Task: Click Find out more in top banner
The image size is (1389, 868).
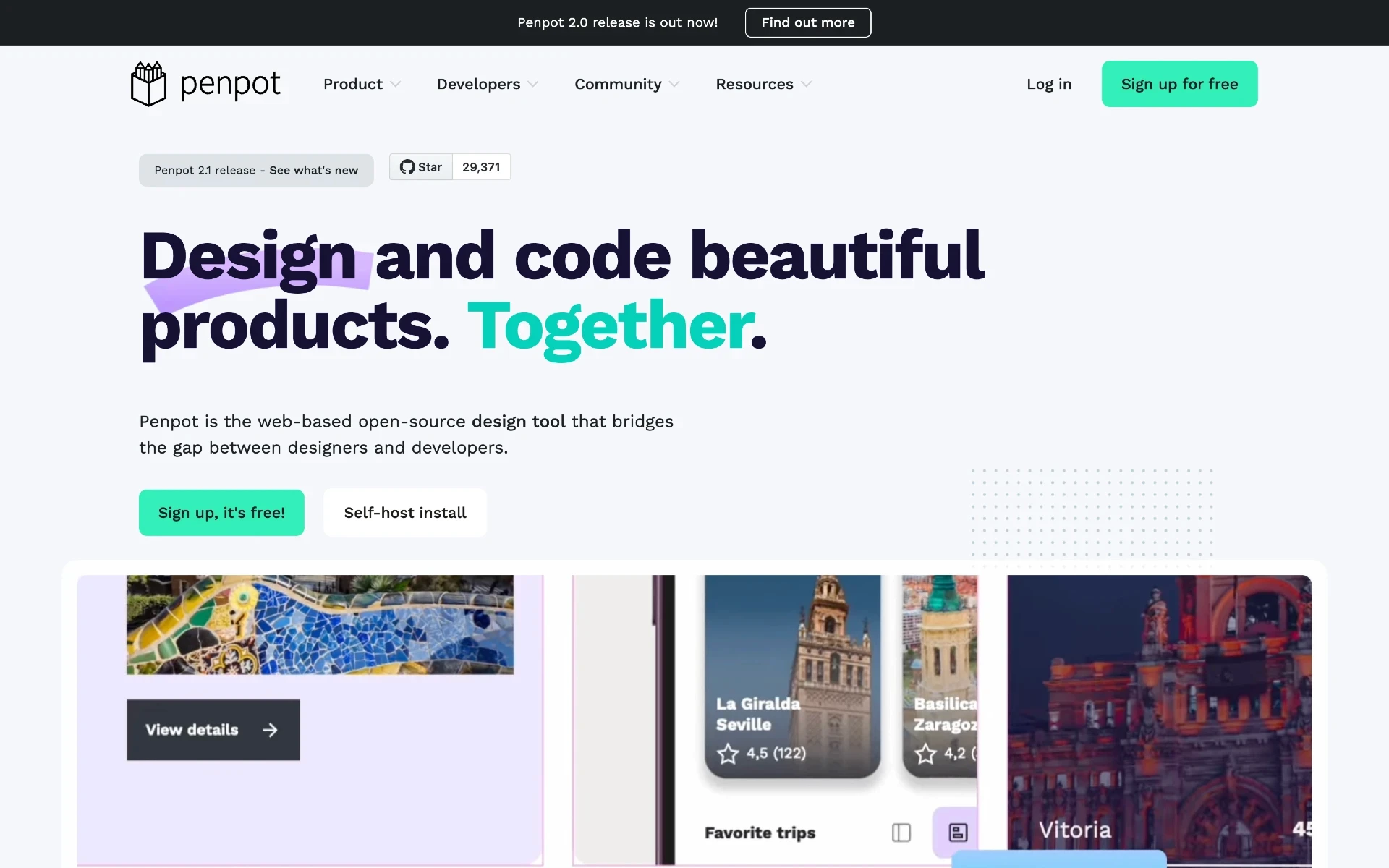Action: [808, 22]
